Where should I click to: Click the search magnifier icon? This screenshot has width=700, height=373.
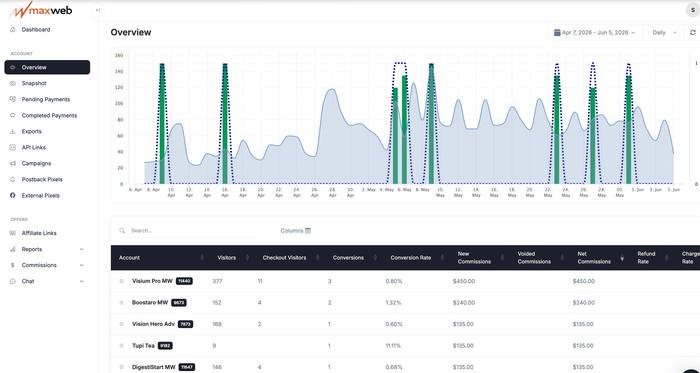[122, 231]
